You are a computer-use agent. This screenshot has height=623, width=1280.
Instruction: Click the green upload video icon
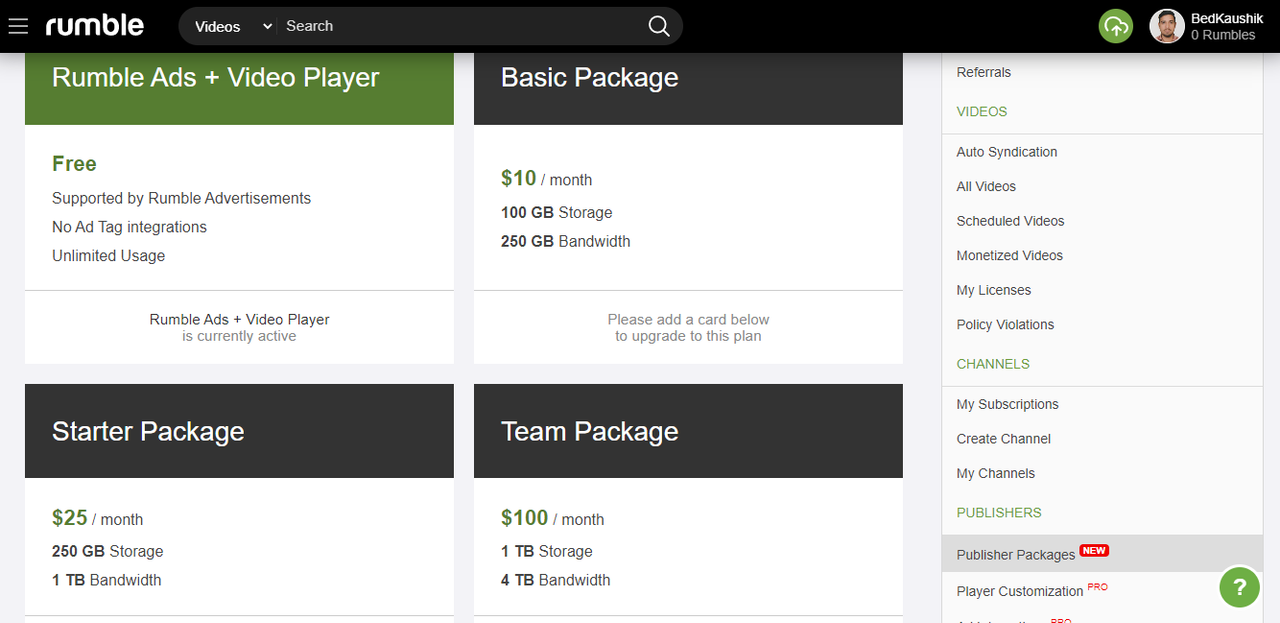coord(1116,26)
